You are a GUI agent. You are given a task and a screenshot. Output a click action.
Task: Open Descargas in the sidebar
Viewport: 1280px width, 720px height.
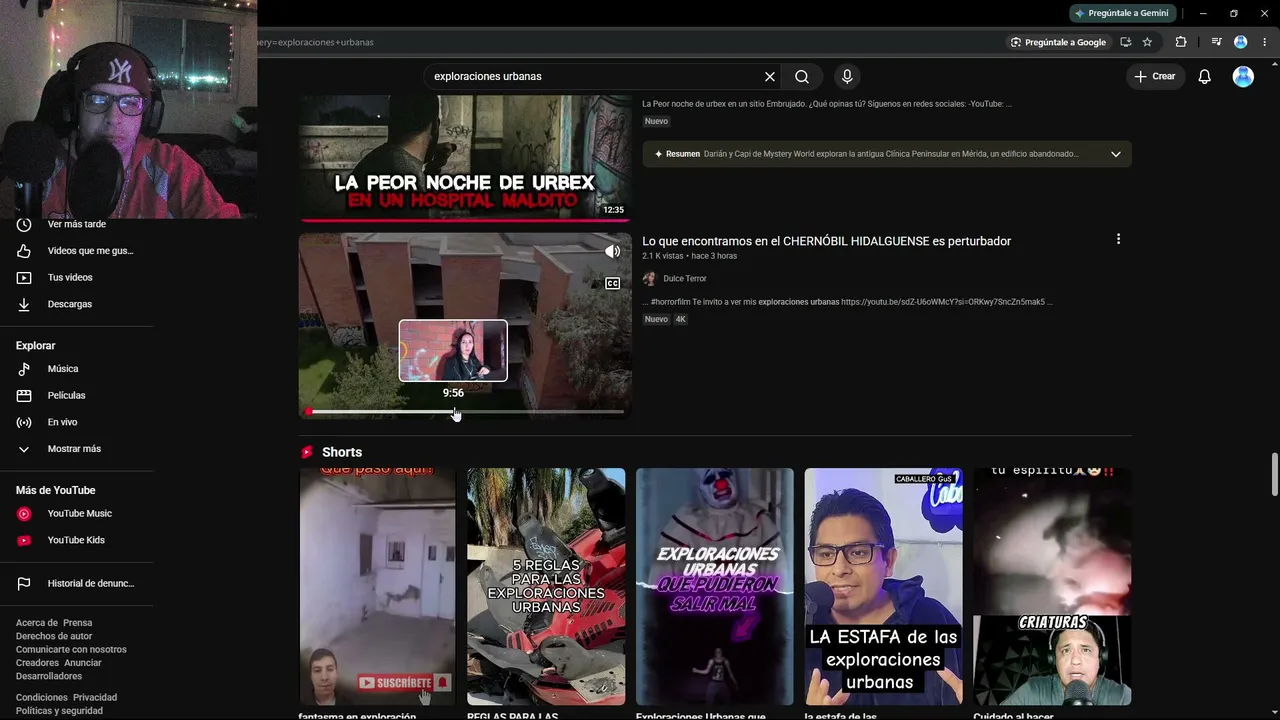coord(70,304)
